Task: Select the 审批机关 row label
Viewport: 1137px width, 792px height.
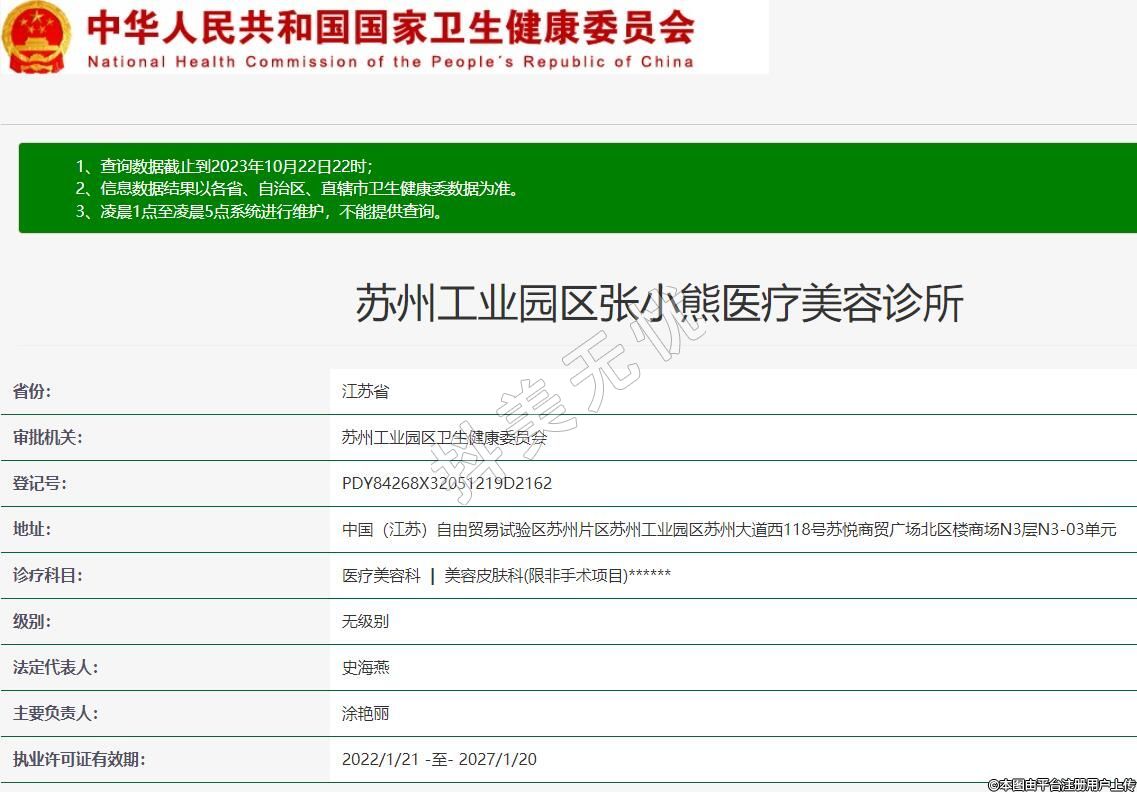Action: (47, 437)
